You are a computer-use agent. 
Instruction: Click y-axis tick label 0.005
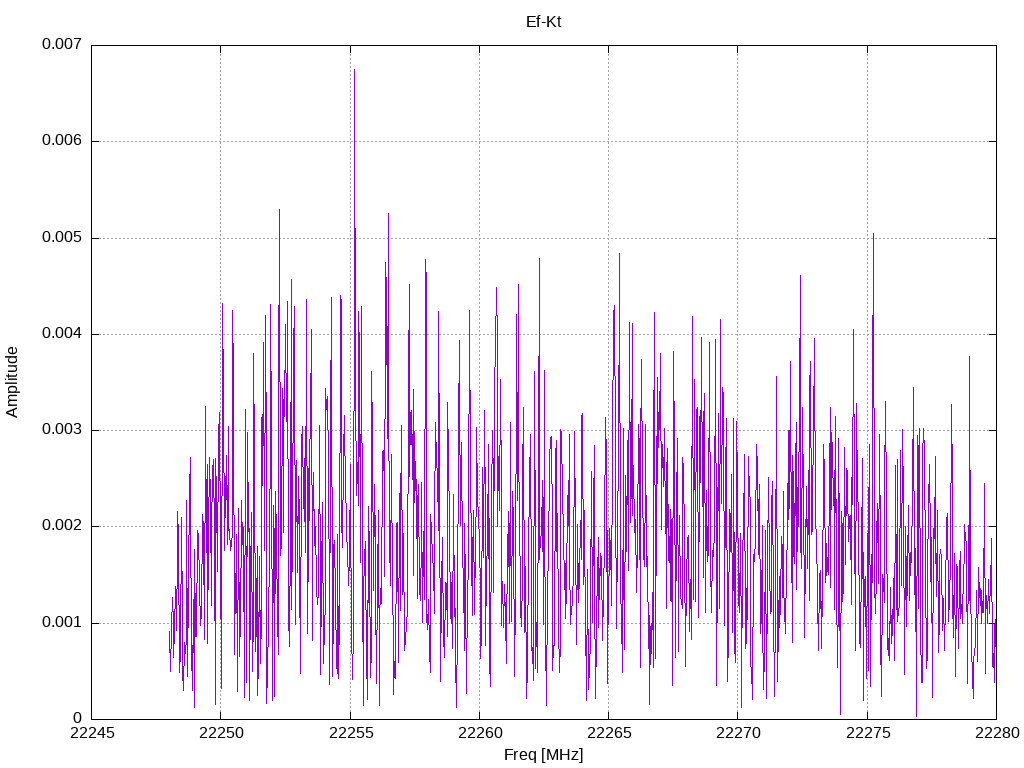(x=62, y=237)
